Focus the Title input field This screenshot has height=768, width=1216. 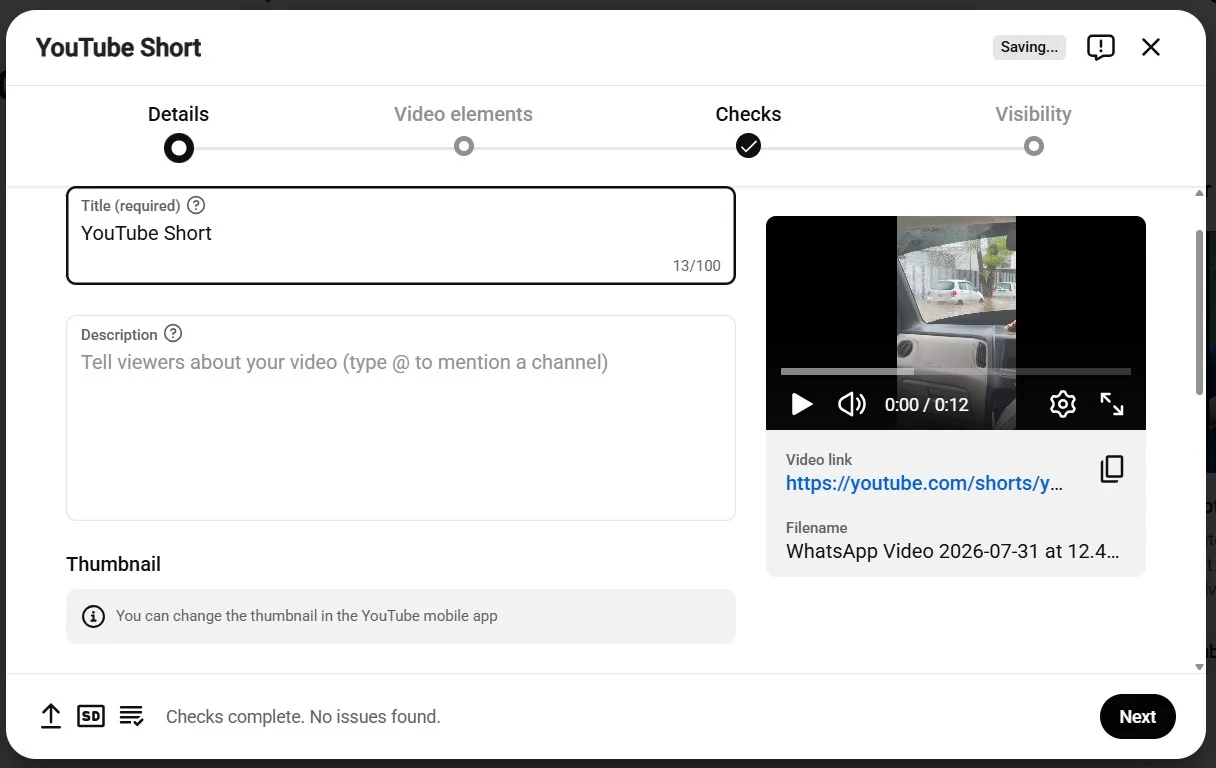click(x=401, y=236)
